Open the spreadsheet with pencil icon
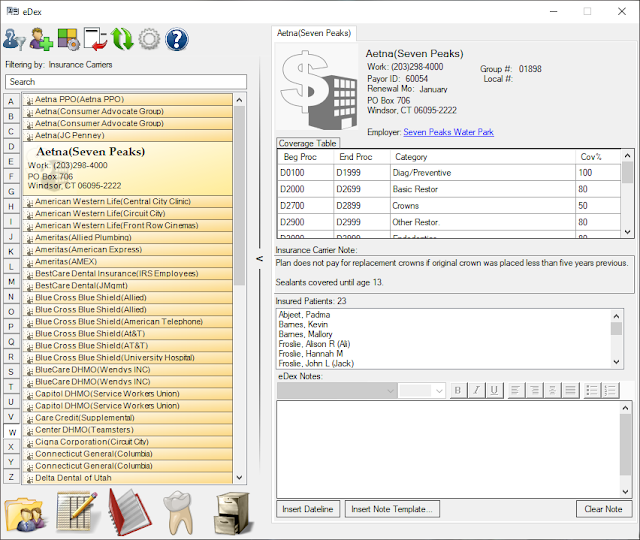Screen dimensions: 640x540 [x=78, y=513]
